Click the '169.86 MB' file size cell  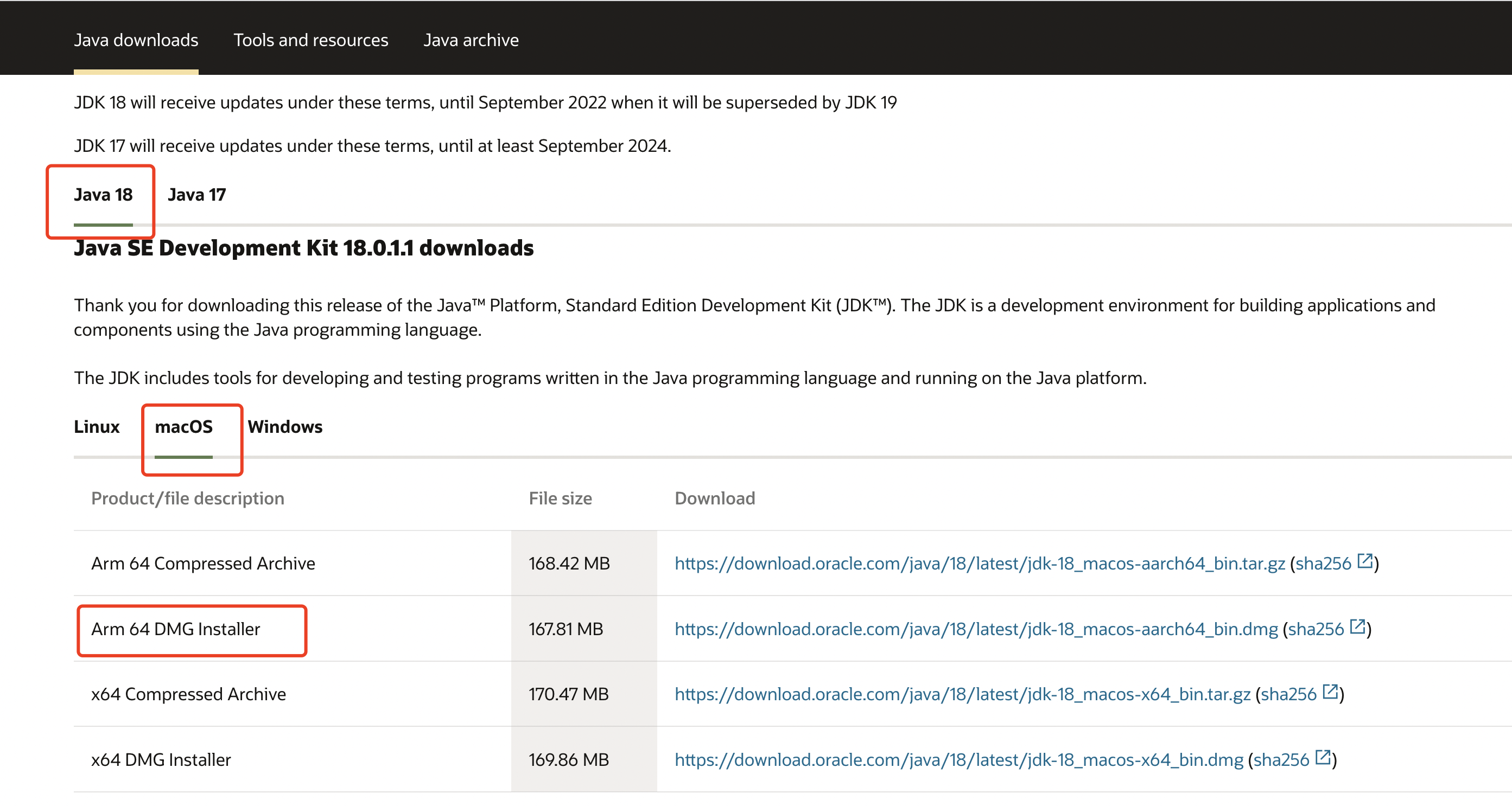pos(584,760)
